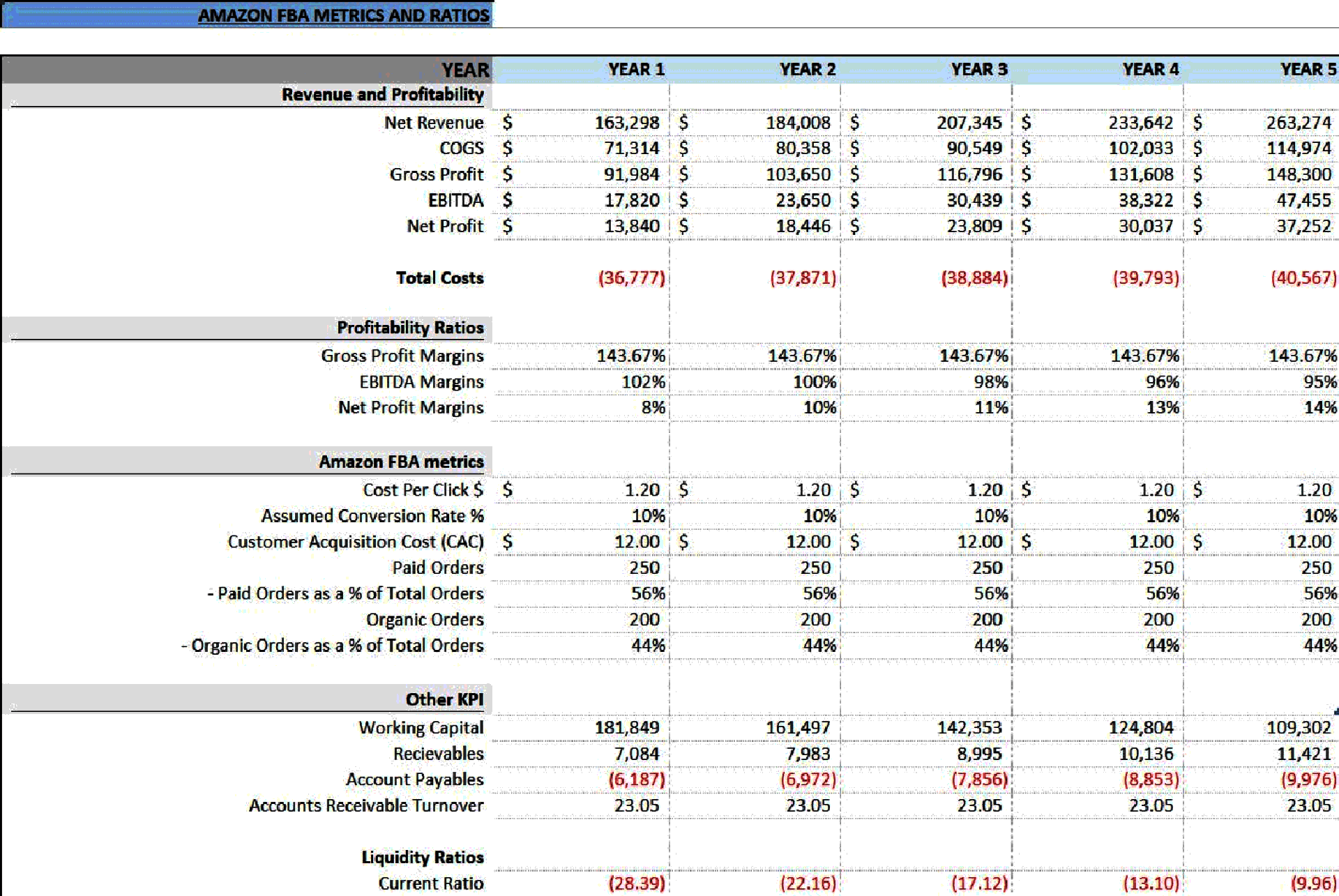Select the Liquidity Ratios section header
Viewport: 1339px width, 896px height.
point(422,858)
